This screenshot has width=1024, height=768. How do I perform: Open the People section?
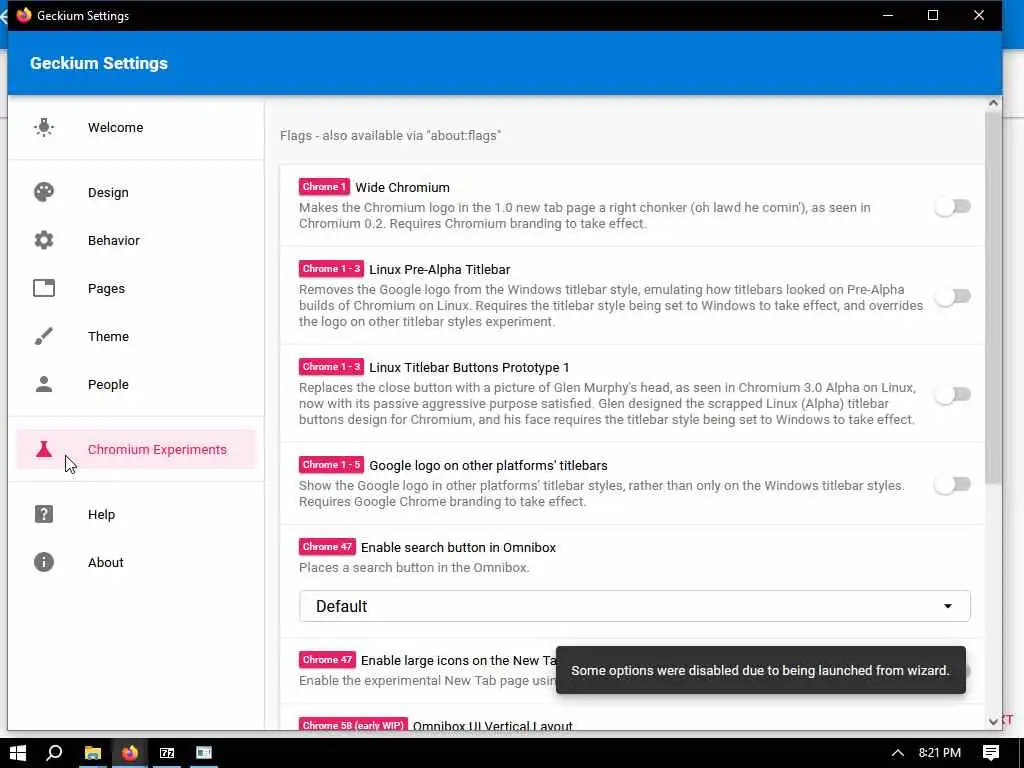136,384
